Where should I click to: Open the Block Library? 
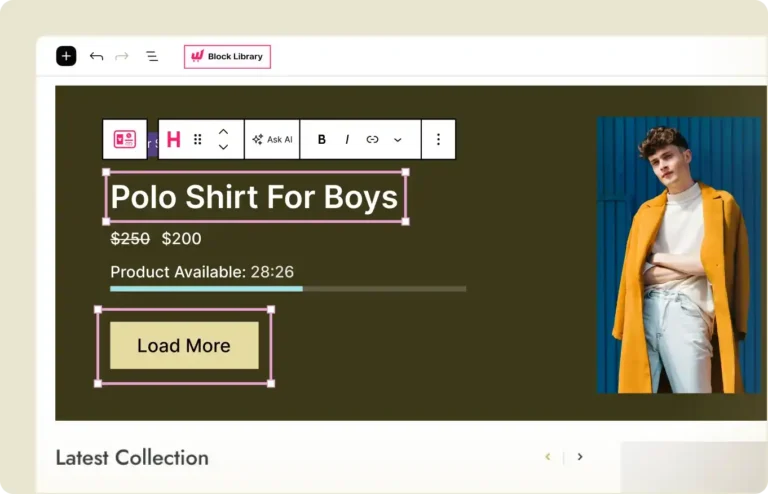pyautogui.click(x=227, y=57)
